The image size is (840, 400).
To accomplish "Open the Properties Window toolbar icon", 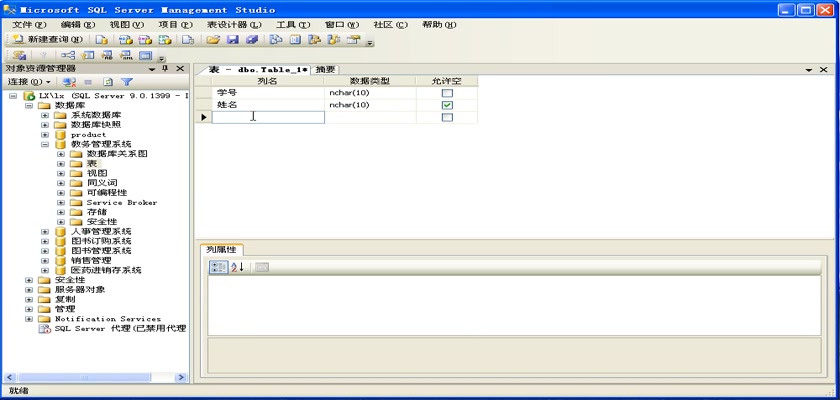I will coord(353,40).
